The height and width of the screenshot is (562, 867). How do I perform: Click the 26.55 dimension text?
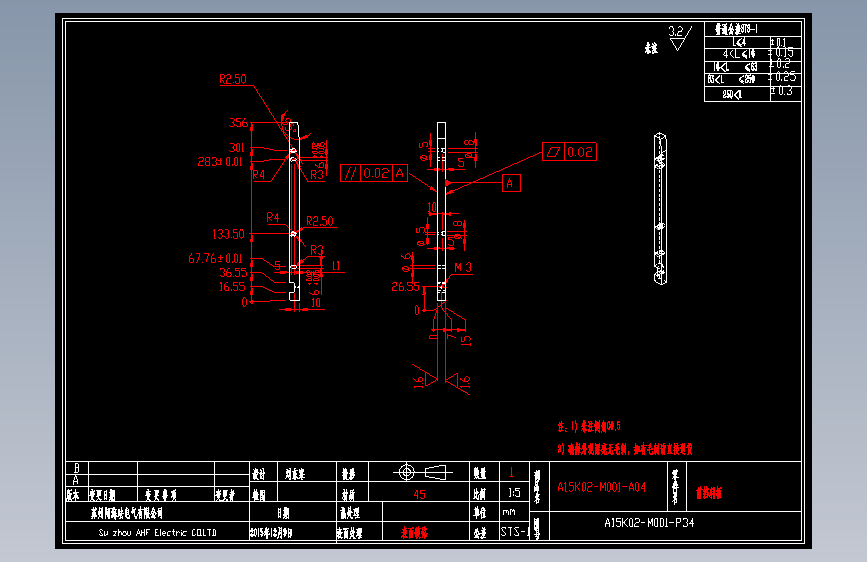click(406, 287)
